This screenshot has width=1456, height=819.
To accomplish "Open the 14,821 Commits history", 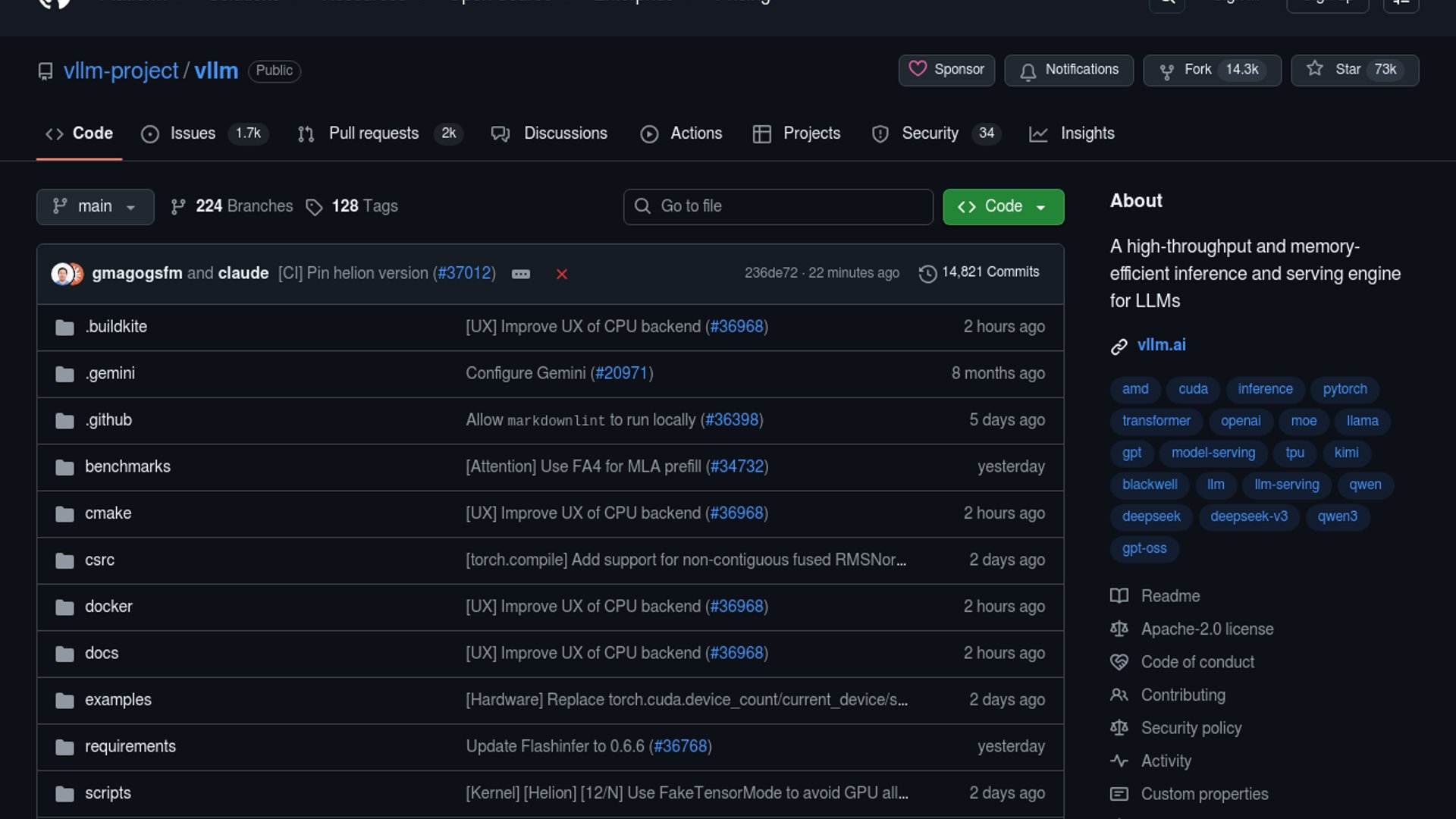I will [x=979, y=272].
